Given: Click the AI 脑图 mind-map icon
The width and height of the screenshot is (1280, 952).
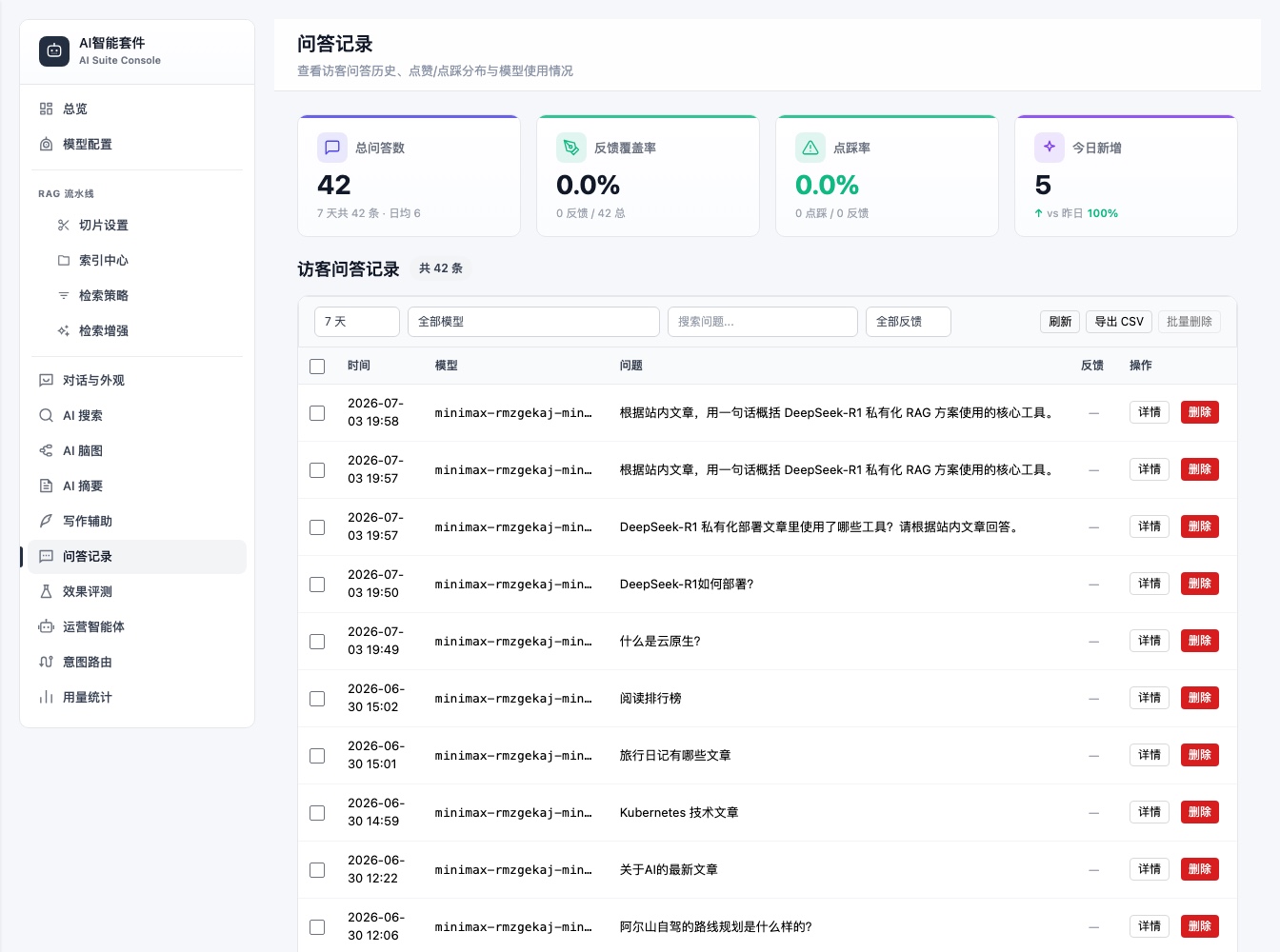Looking at the screenshot, I should (x=46, y=450).
